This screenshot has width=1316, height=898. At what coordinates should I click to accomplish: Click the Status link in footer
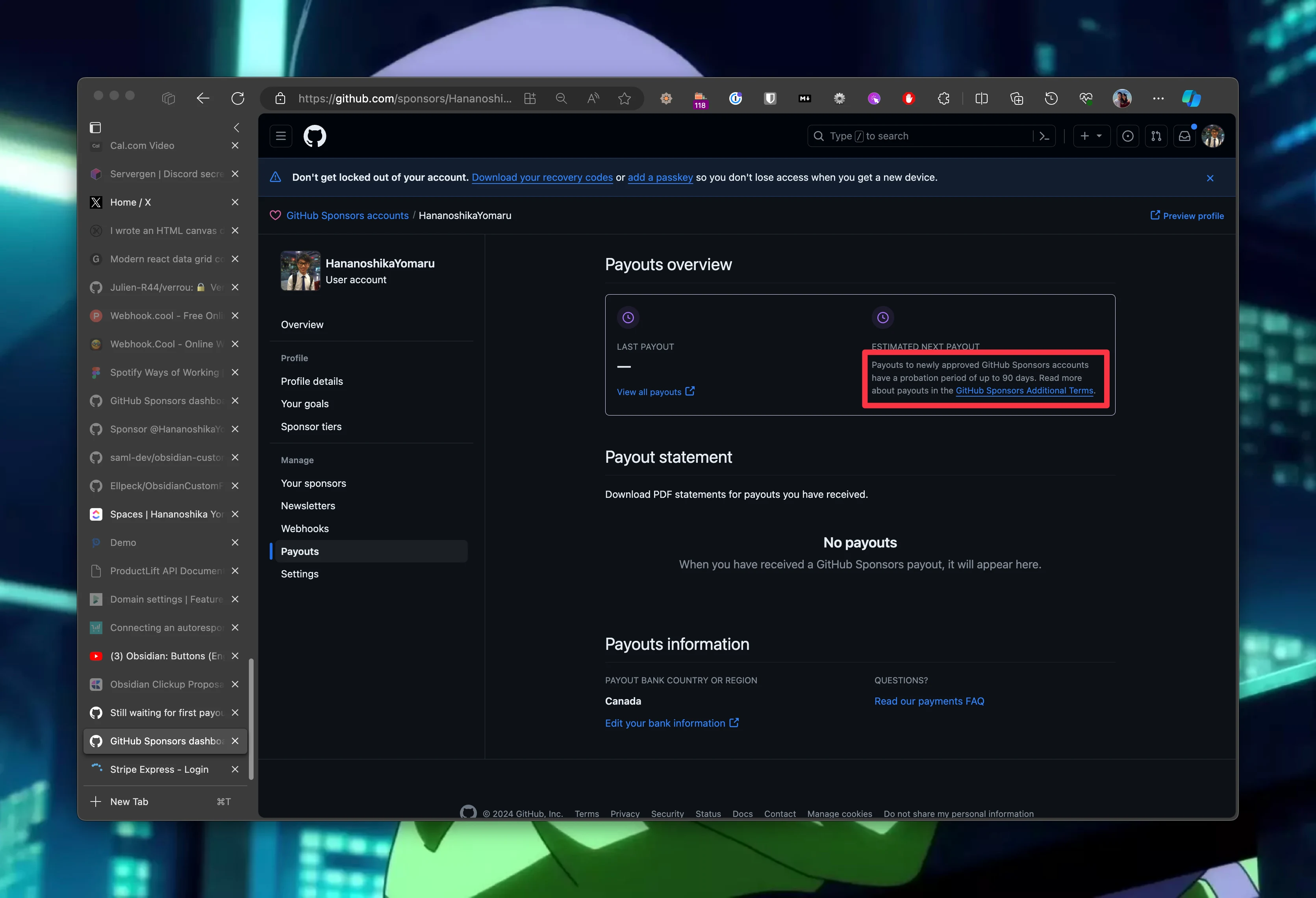click(708, 814)
